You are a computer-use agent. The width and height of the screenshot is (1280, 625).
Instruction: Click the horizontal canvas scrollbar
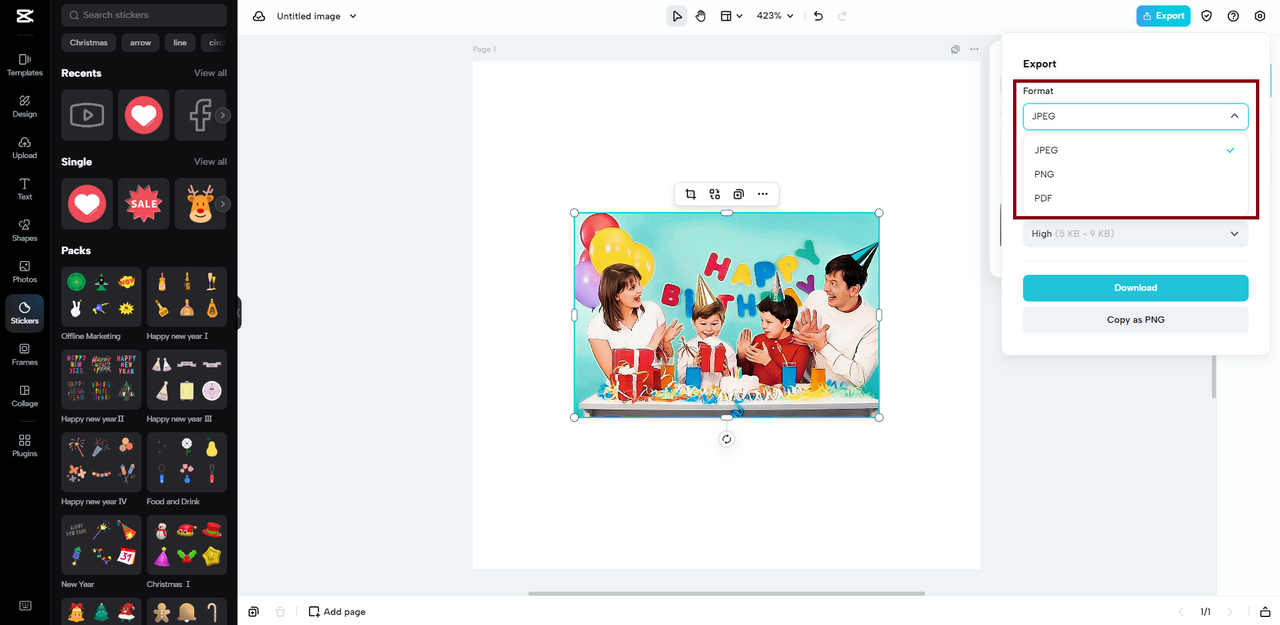(x=726, y=594)
